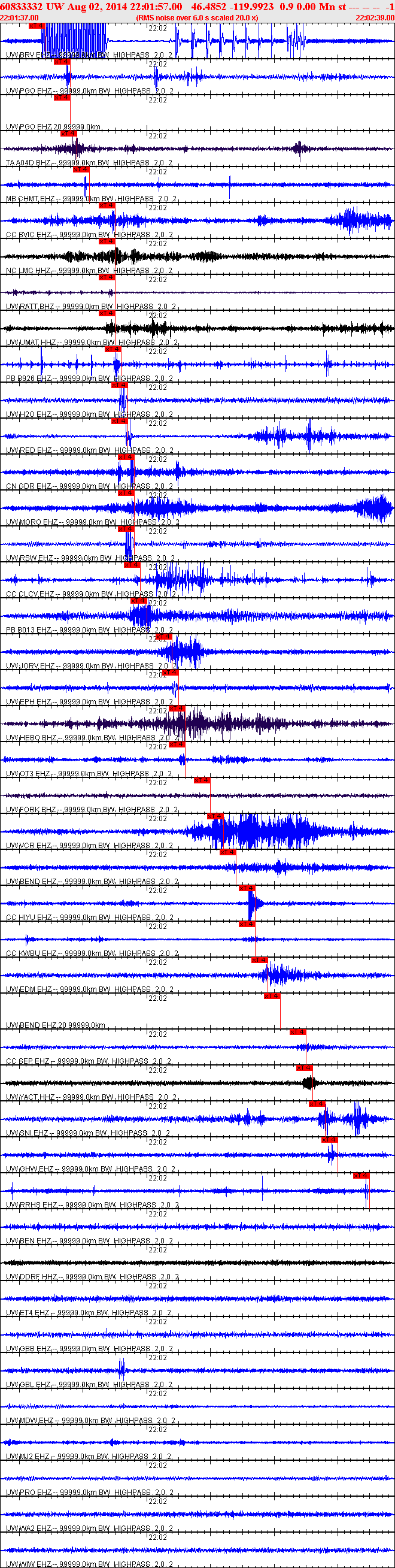Select the UW.PGO EHZ 20 99999.0km label
The height and width of the screenshot is (1568, 395).
click(53, 126)
